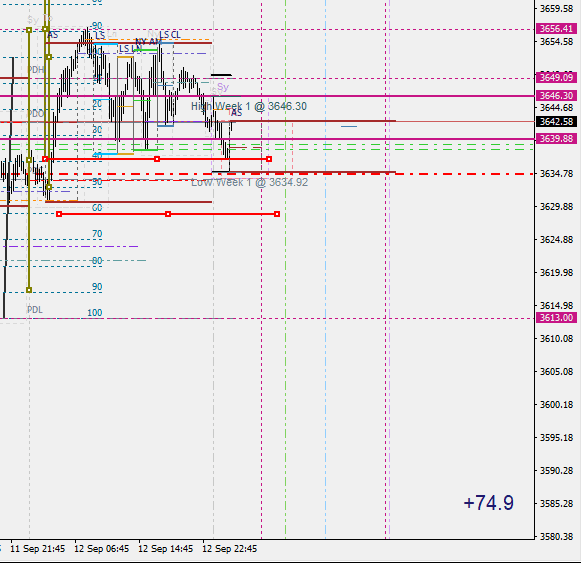Select the olive line's bottom handle near PDL
The height and width of the screenshot is (563, 581).
coord(29,290)
